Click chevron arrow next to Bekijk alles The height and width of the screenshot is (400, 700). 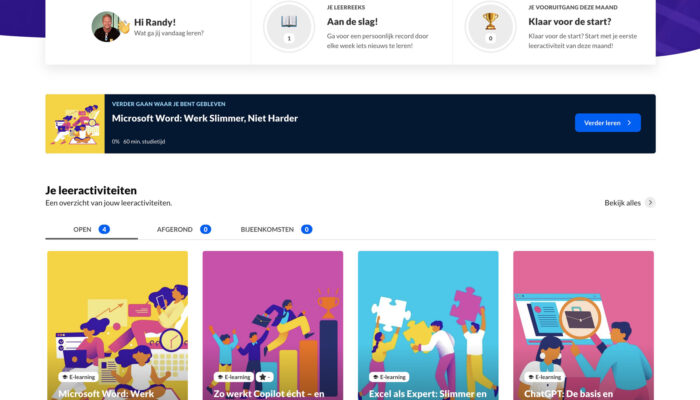tap(650, 202)
